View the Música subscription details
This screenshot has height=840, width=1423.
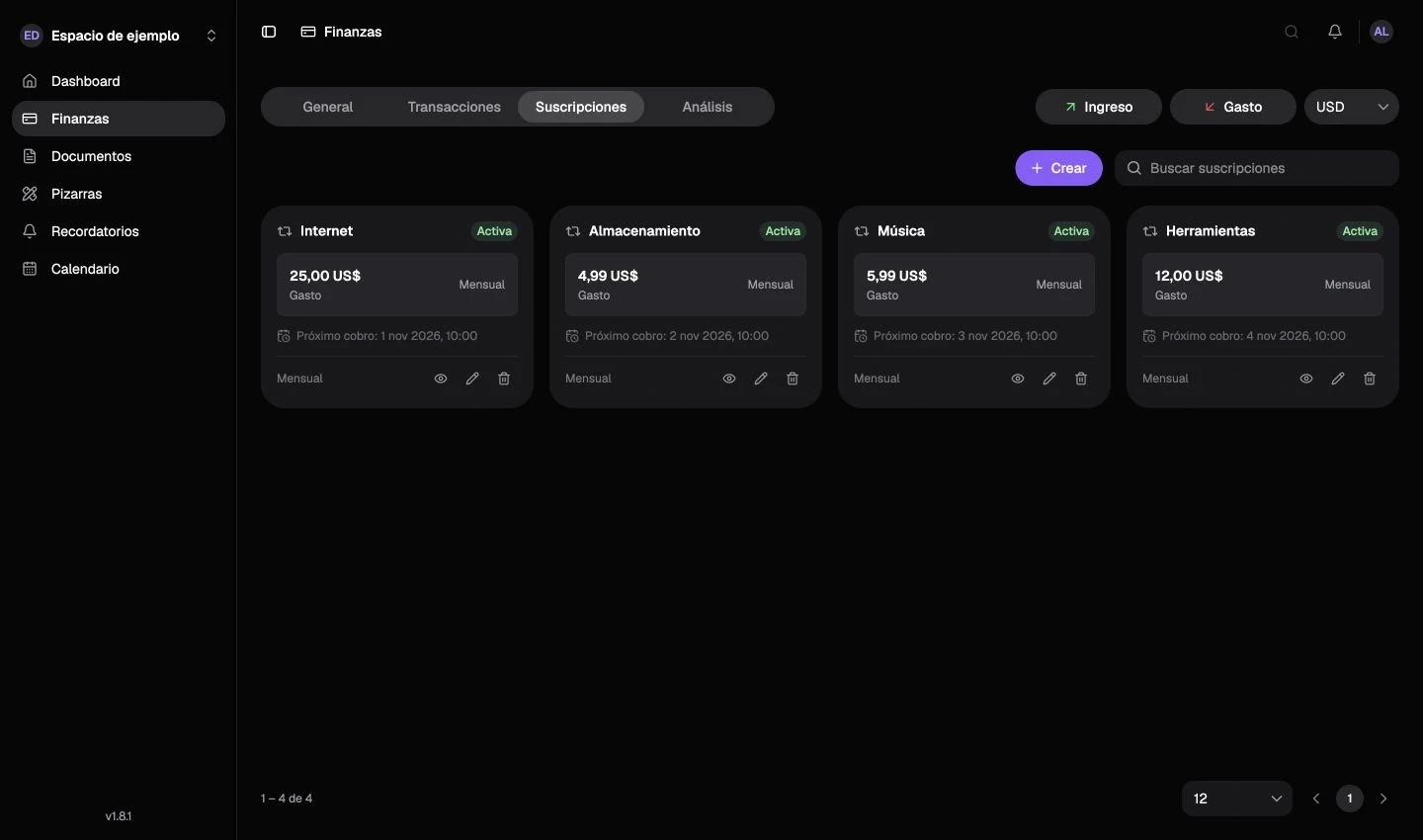click(1018, 378)
